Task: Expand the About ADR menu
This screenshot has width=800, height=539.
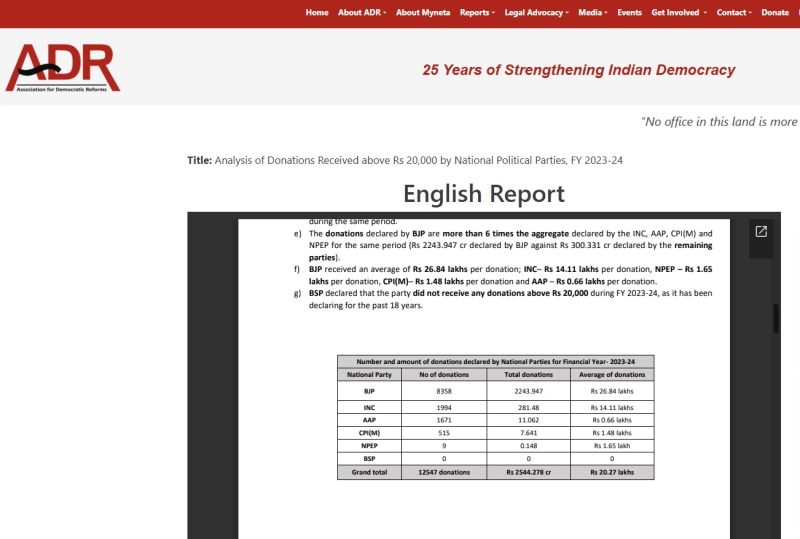Action: (x=362, y=13)
